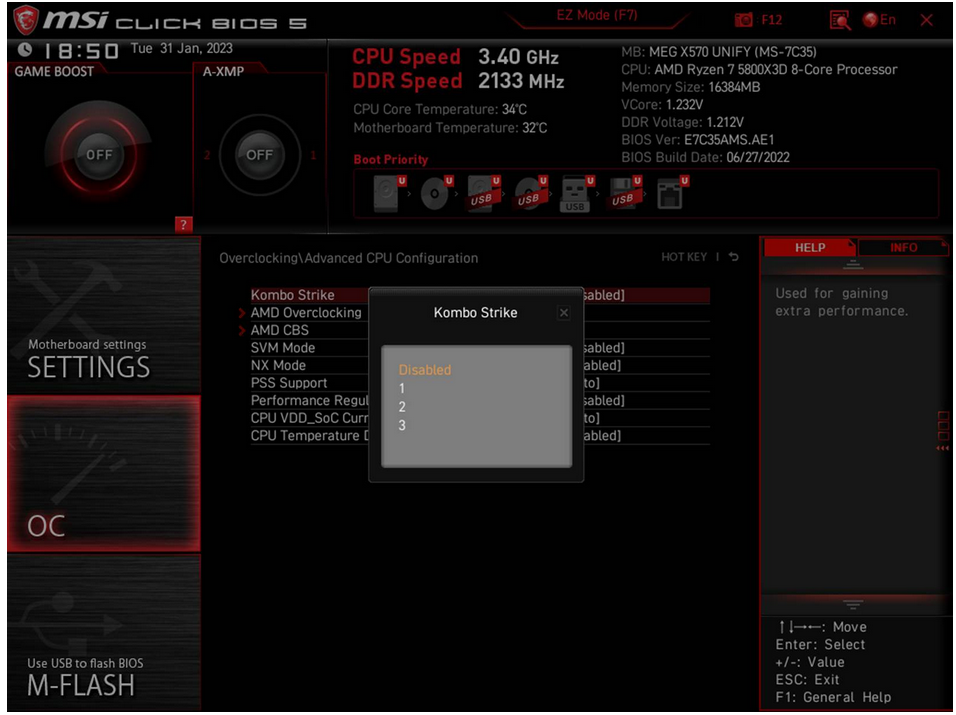The width and height of the screenshot is (956, 715).
Task: Select USB key boot device icon
Action: point(577,193)
